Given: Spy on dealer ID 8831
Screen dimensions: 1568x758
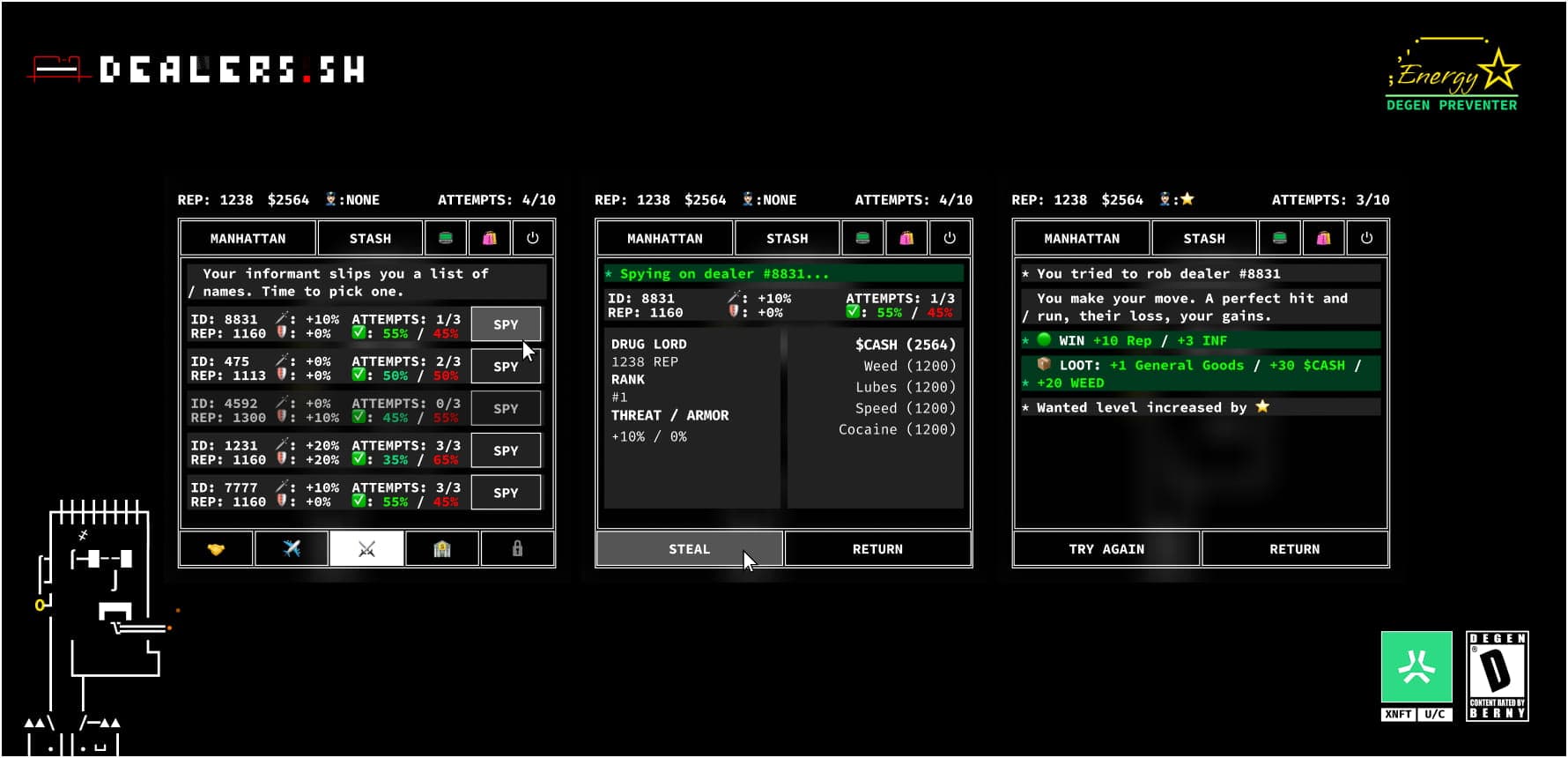Looking at the screenshot, I should (x=506, y=324).
